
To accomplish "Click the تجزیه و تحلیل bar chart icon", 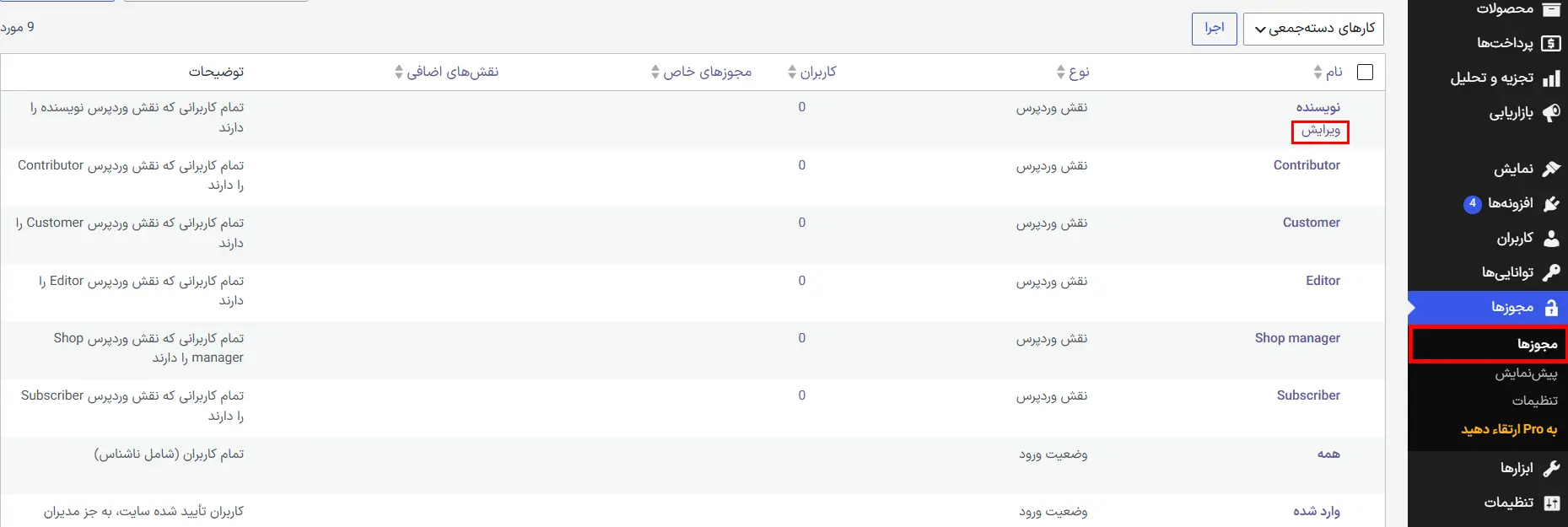I will (1551, 78).
